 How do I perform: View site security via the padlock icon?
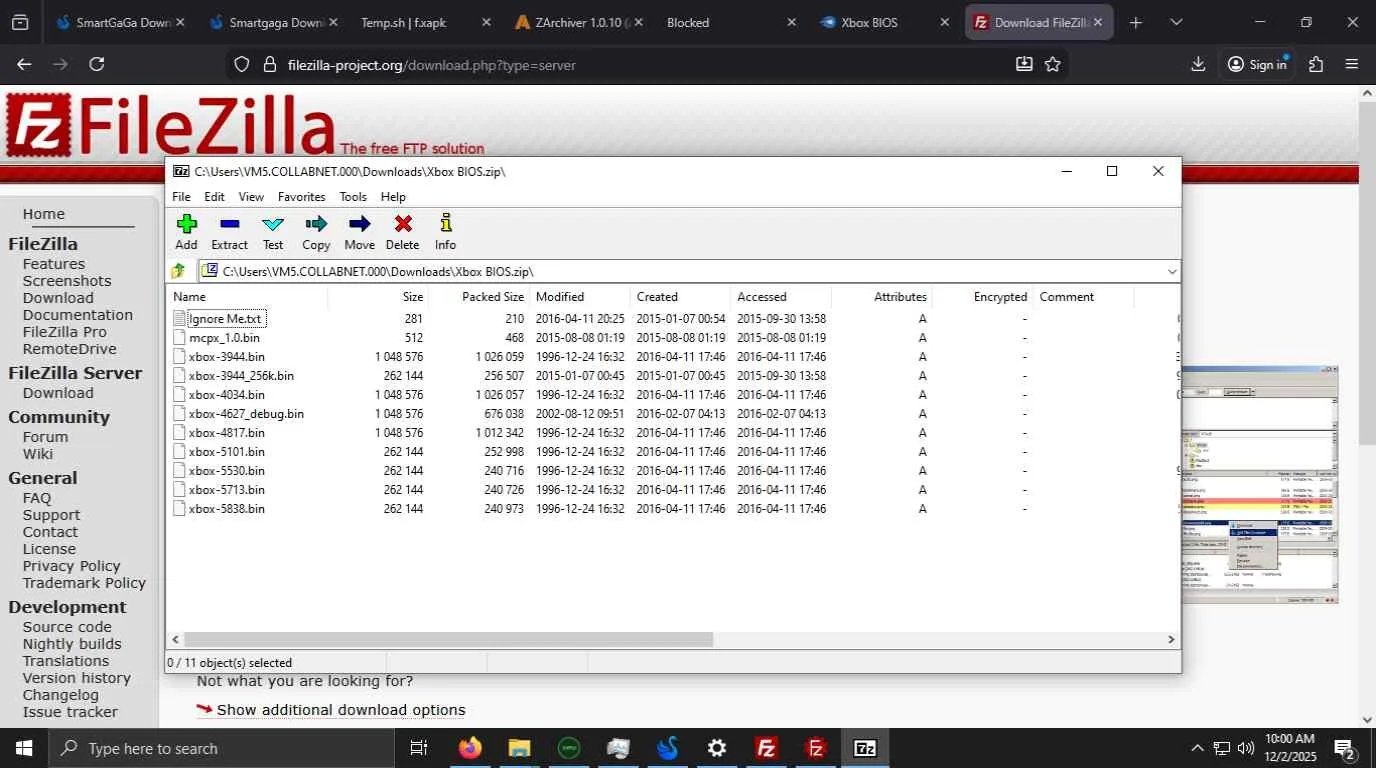[268, 64]
